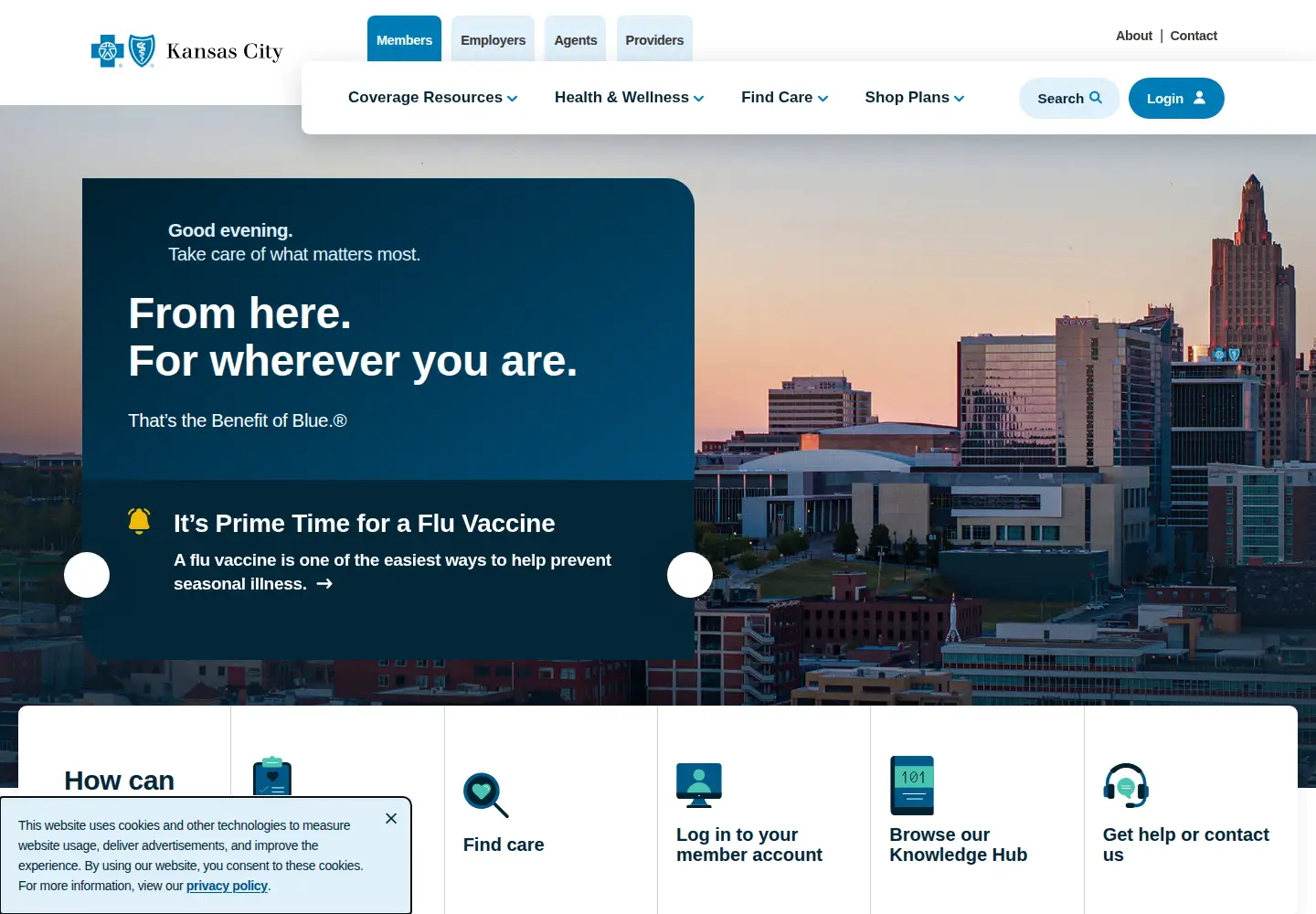
Task: Open the Contact link
Action: (1194, 36)
